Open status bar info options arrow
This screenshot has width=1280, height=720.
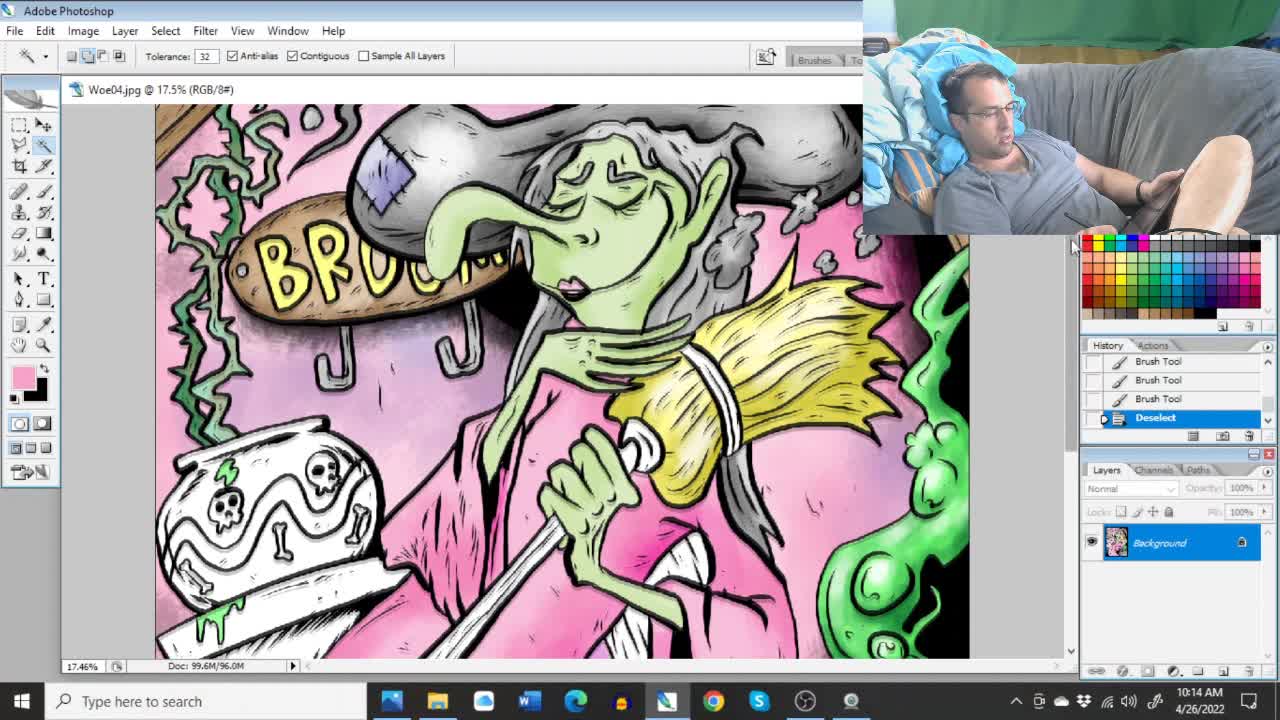click(293, 666)
